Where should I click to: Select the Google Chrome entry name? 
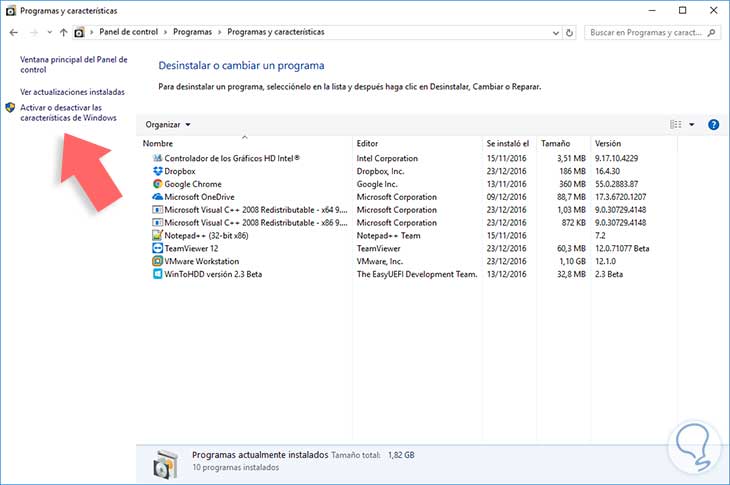(193, 184)
